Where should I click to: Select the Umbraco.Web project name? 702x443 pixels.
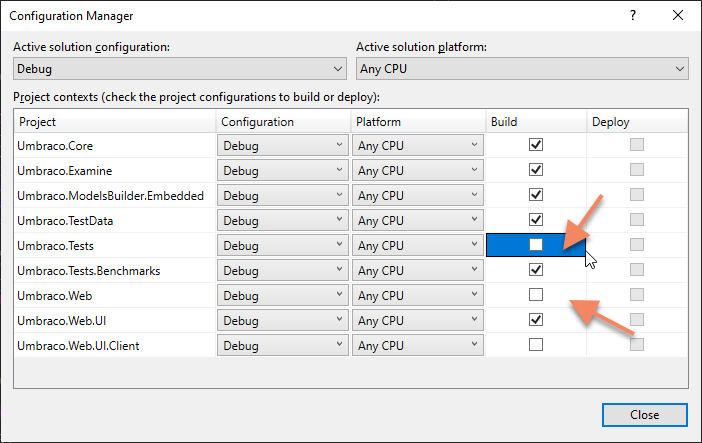55,296
